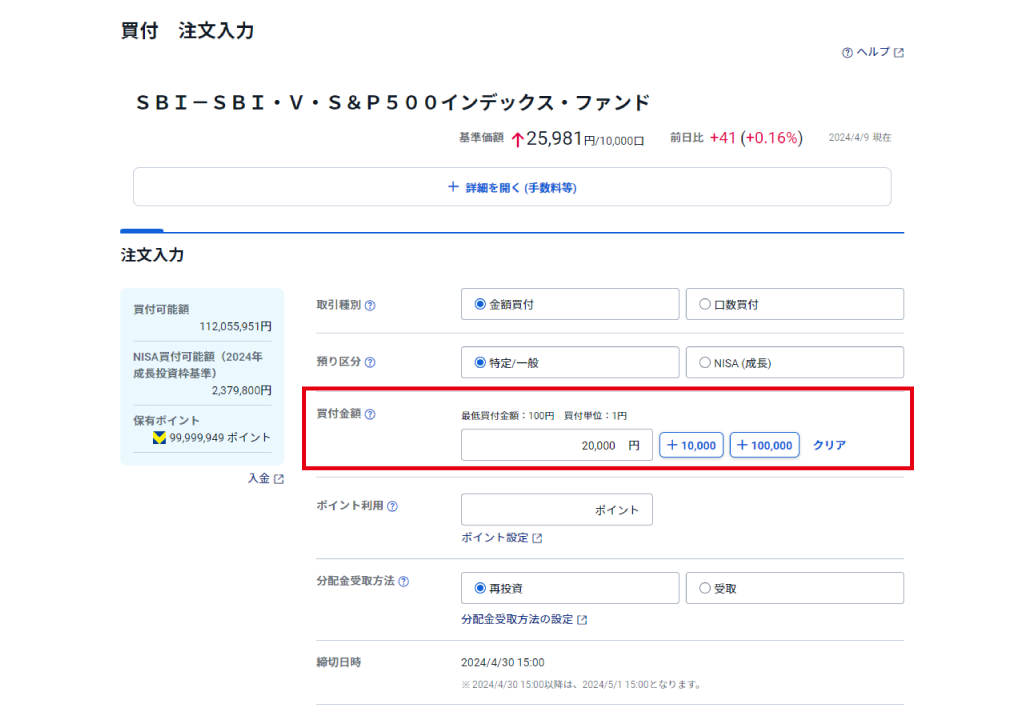Add 10,000 yen with the + 10,000 button
The height and width of the screenshot is (713, 1024).
click(692, 445)
